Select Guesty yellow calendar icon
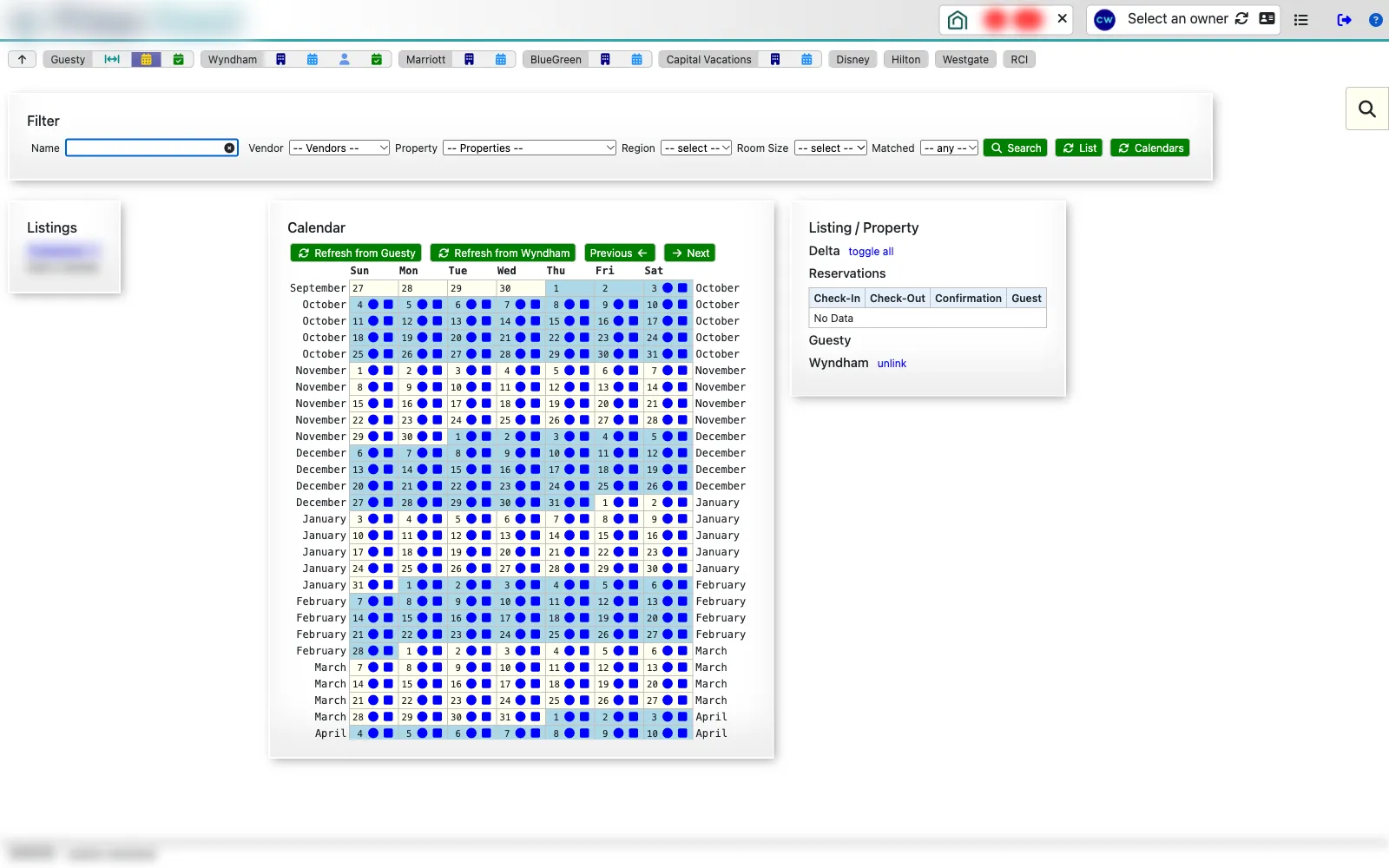 click(146, 59)
